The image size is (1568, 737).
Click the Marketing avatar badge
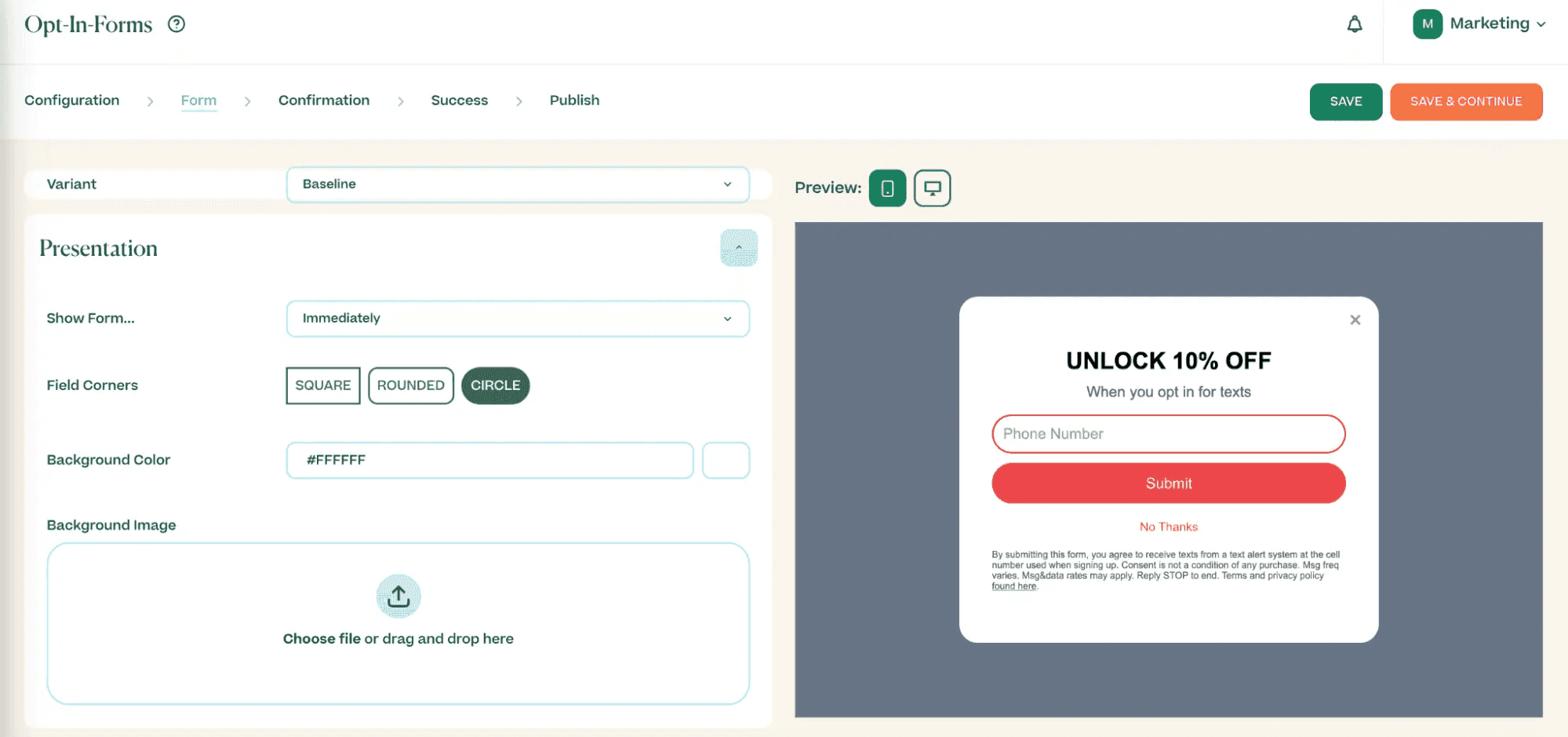[1427, 24]
